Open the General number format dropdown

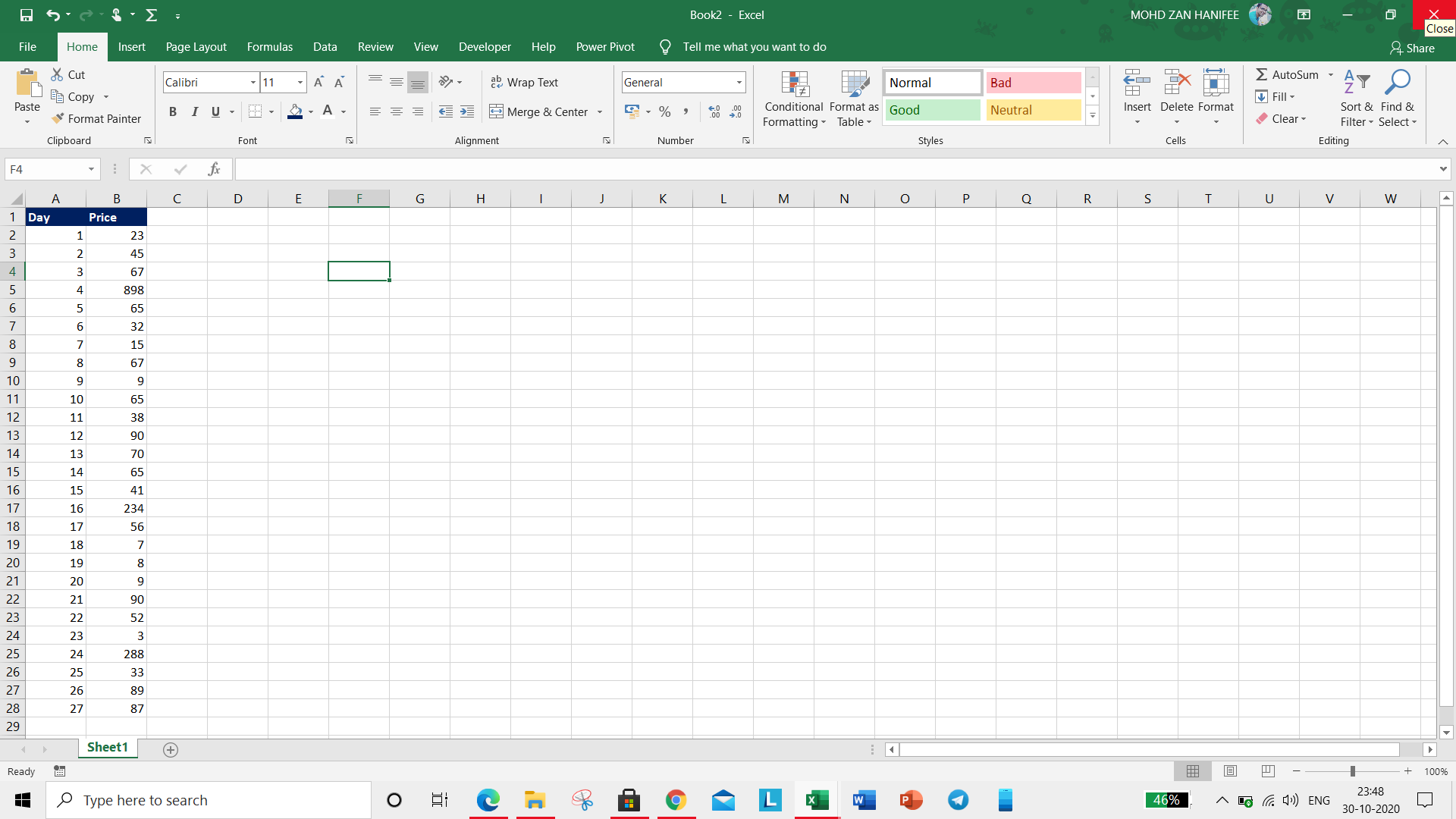tap(739, 82)
